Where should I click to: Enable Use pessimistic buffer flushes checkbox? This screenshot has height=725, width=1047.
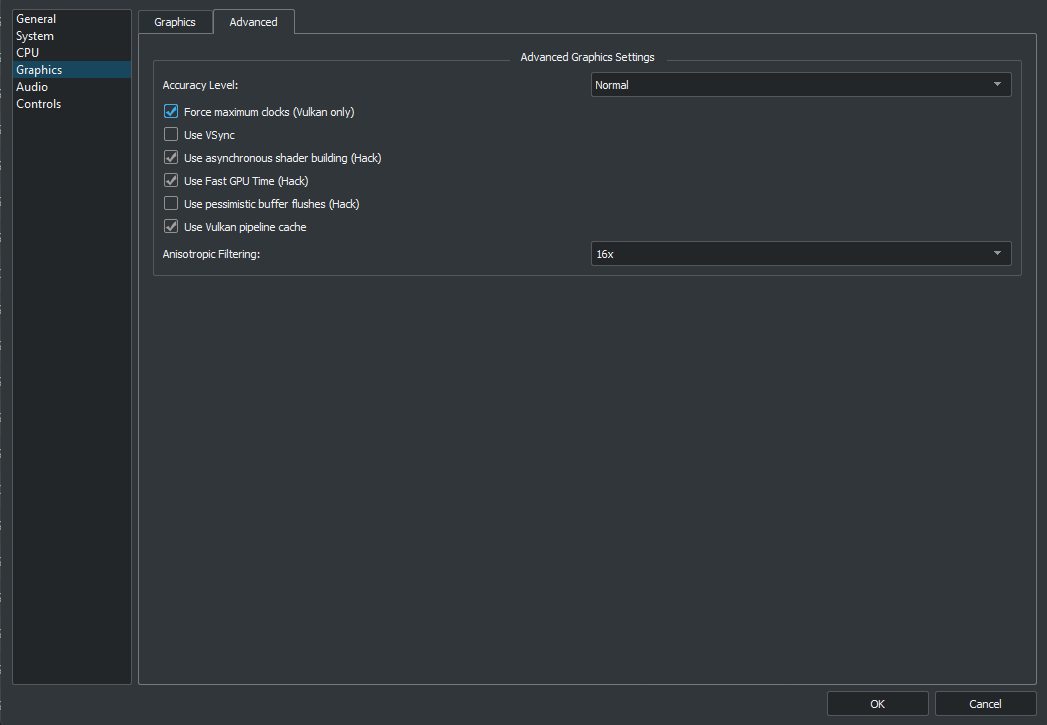coord(171,204)
